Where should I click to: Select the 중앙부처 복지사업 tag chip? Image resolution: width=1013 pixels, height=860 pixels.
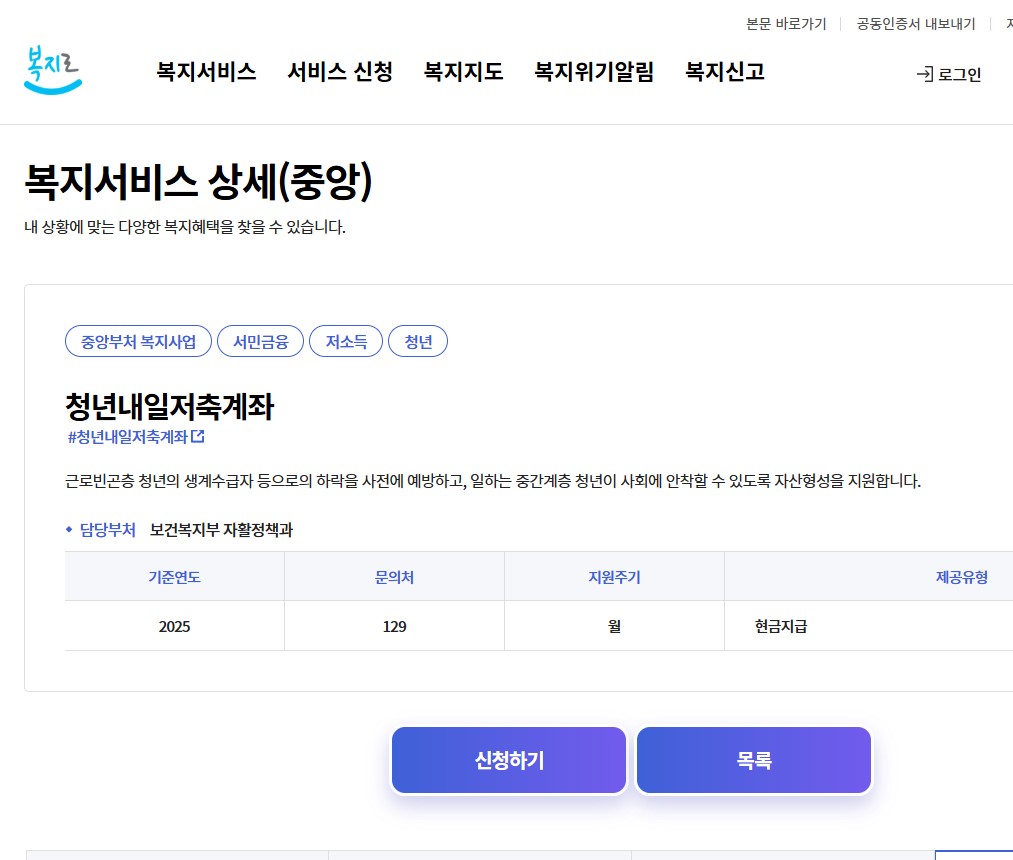(x=138, y=341)
